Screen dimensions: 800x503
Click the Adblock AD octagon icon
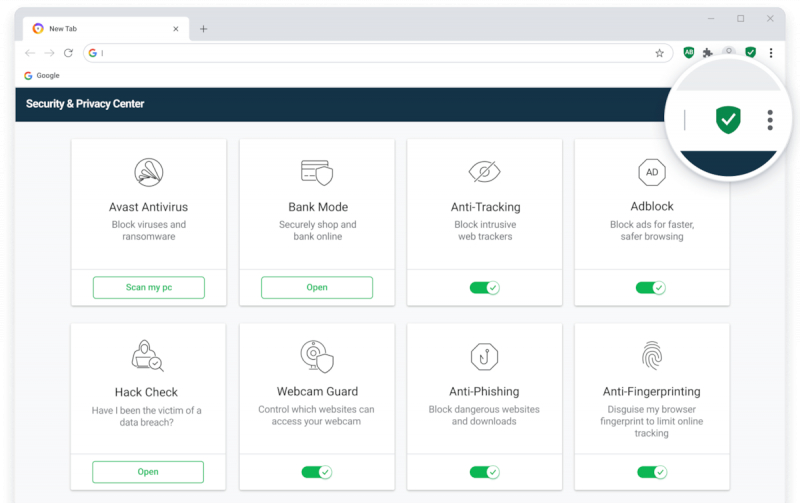point(652,172)
